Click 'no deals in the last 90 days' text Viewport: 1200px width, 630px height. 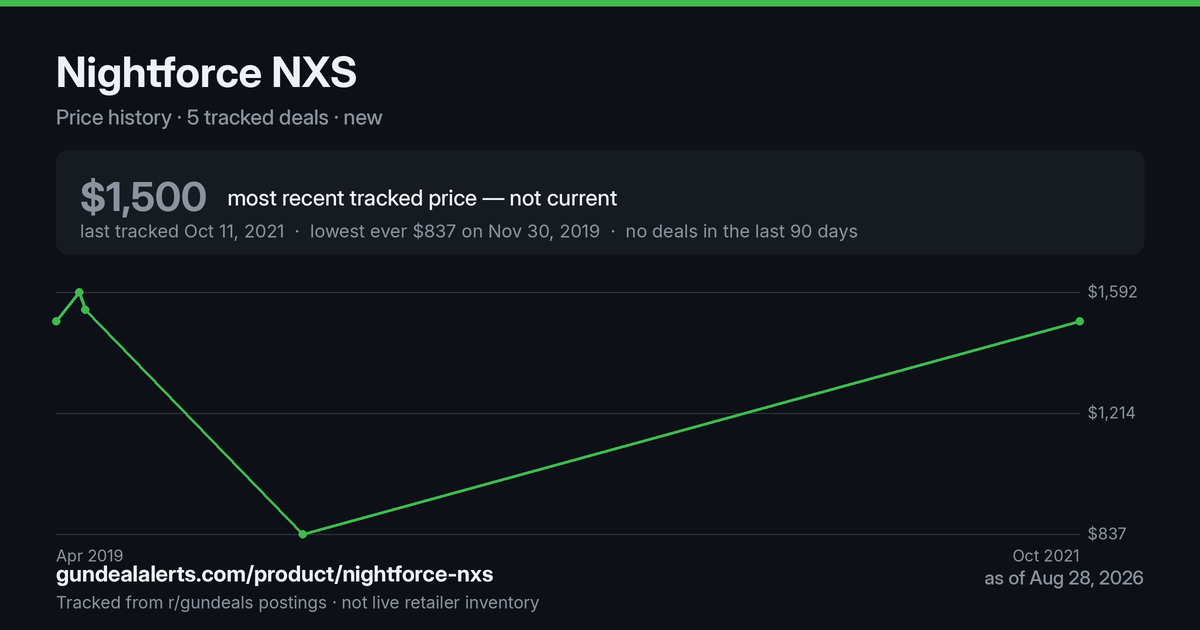[741, 231]
